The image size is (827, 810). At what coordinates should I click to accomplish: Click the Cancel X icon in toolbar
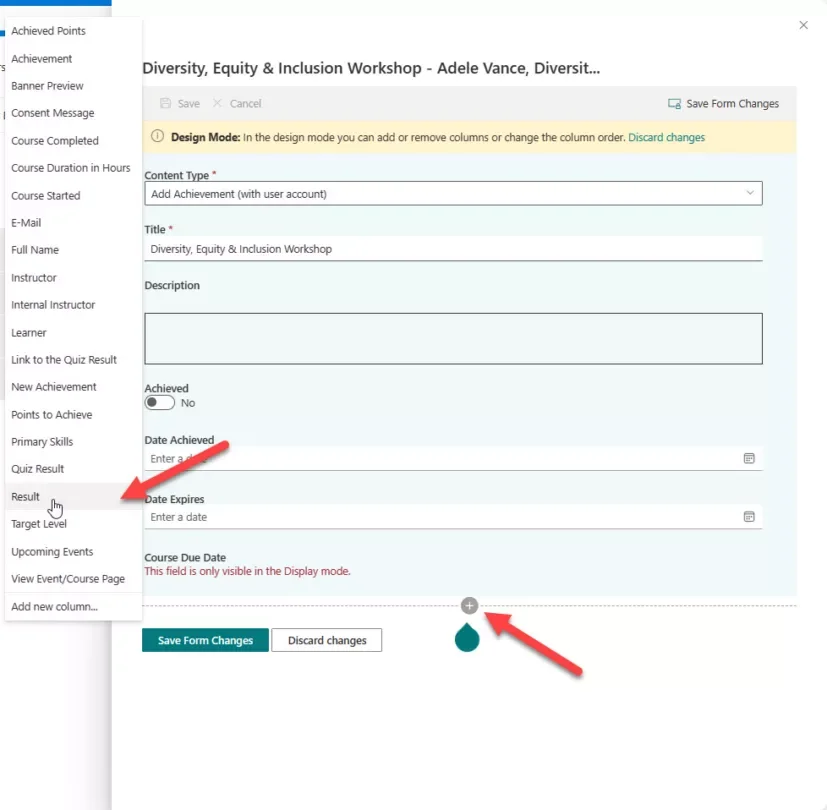[x=218, y=104]
